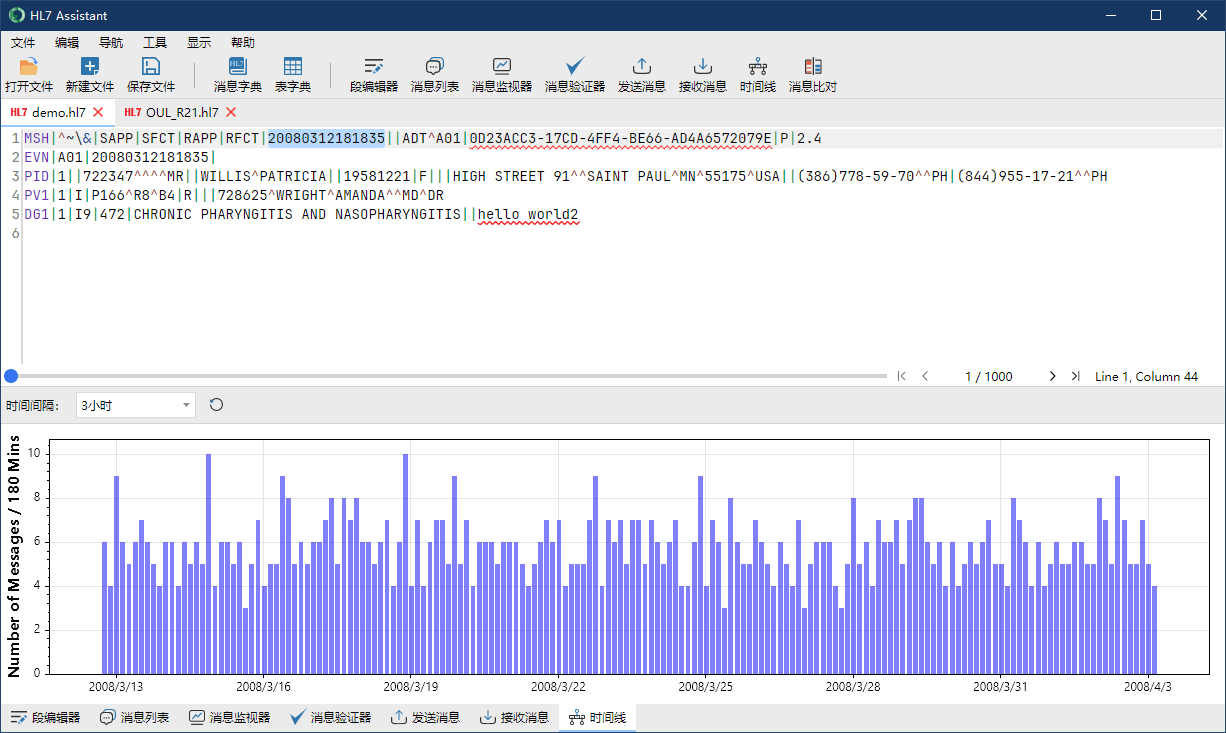The image size is (1226, 733).
Task: Click the 2008/3/25 axis label on chart
Action: click(x=706, y=687)
